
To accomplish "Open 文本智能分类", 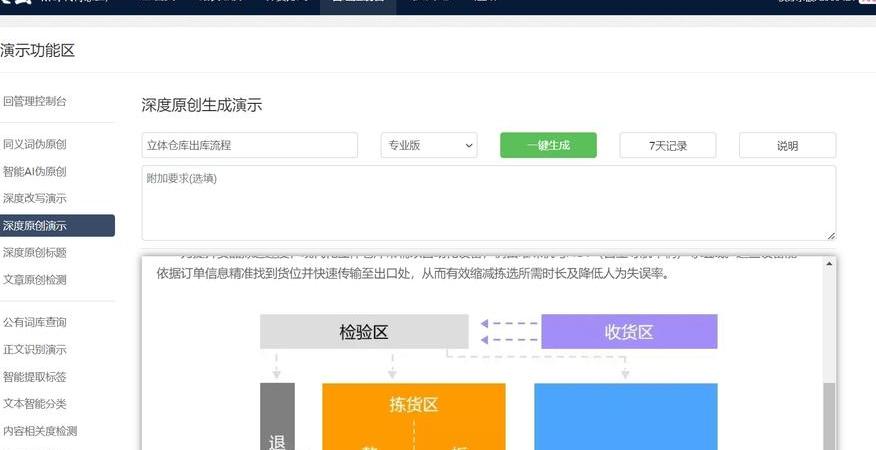I will click(x=35, y=404).
